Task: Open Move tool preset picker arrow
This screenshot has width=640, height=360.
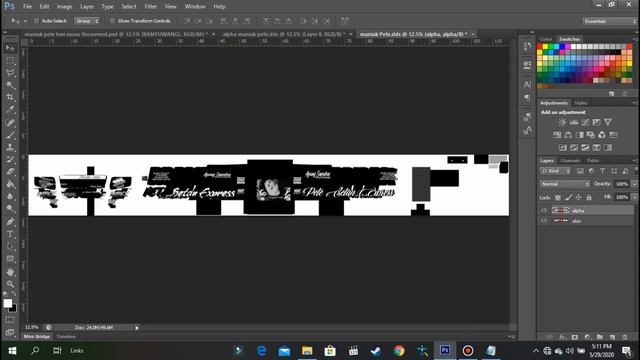Action: pos(25,21)
